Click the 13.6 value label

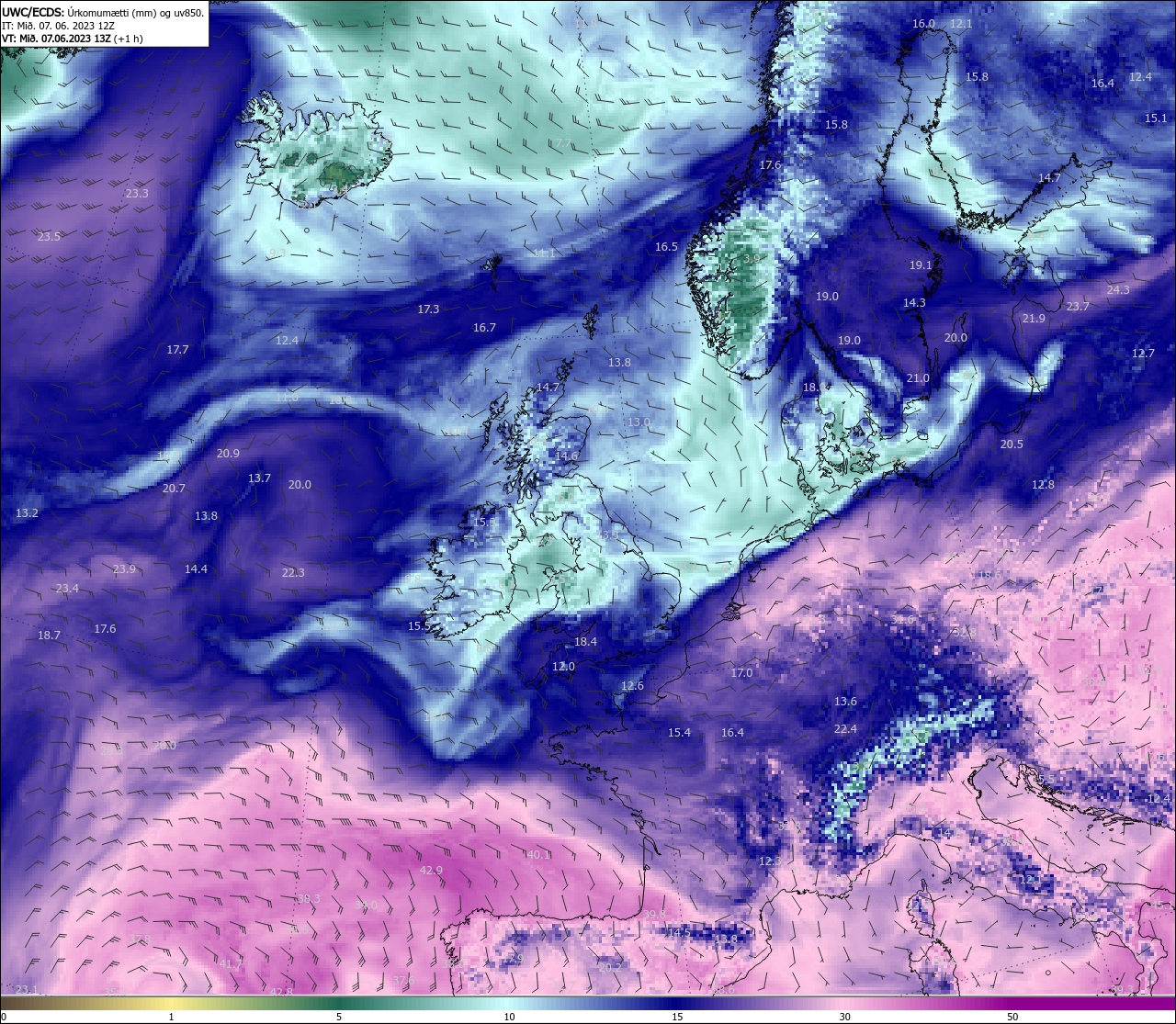click(845, 701)
